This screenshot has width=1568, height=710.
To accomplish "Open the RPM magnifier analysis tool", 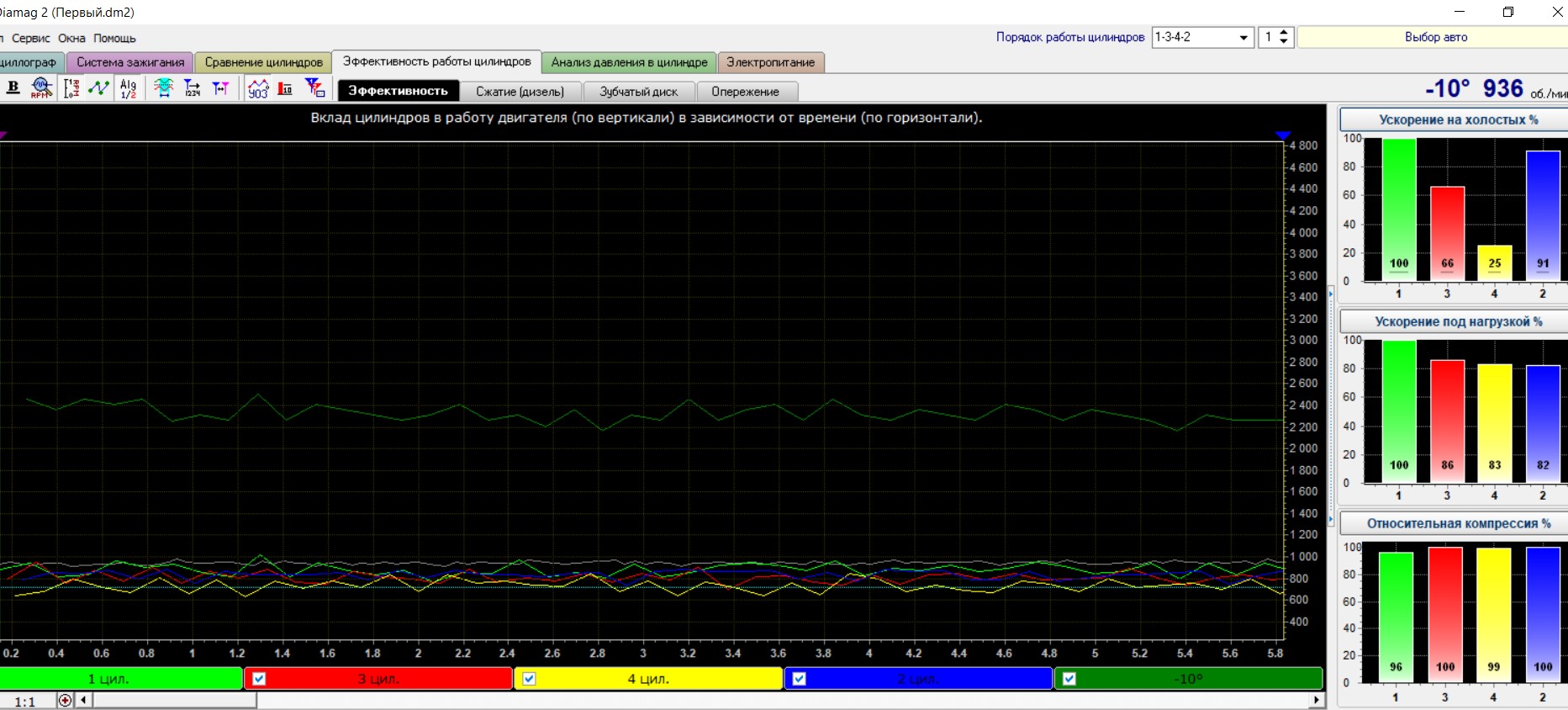I will pyautogui.click(x=41, y=87).
